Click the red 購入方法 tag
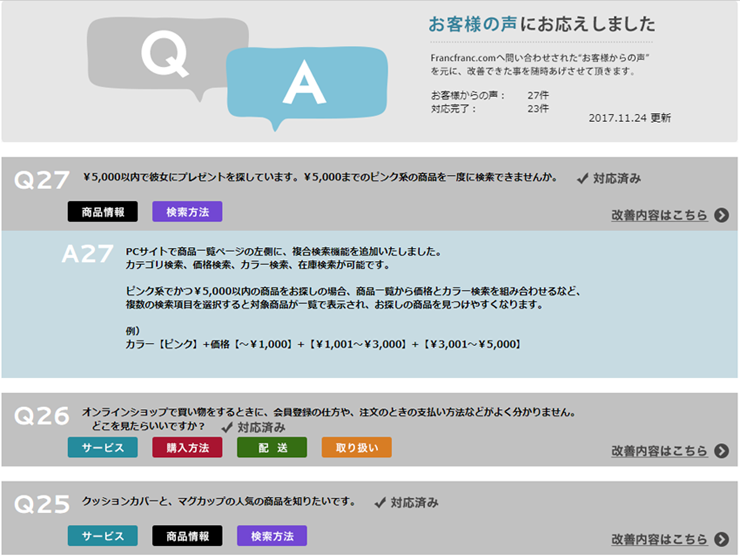This screenshot has height=560, width=740. (187, 448)
